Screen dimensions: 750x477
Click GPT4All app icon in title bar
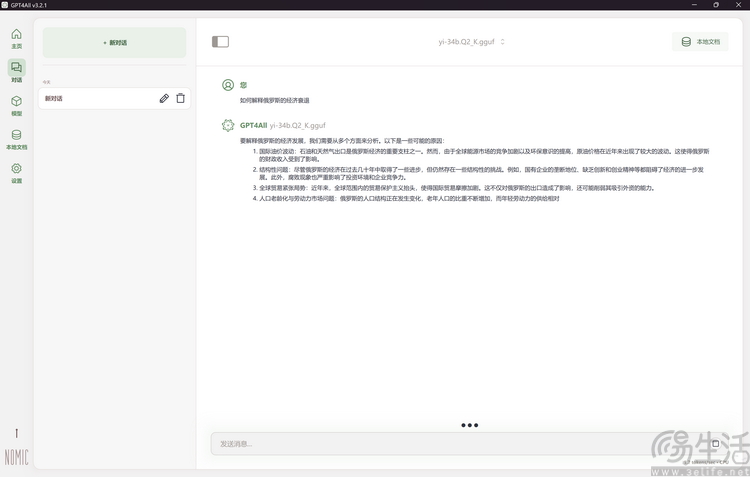[5, 5]
